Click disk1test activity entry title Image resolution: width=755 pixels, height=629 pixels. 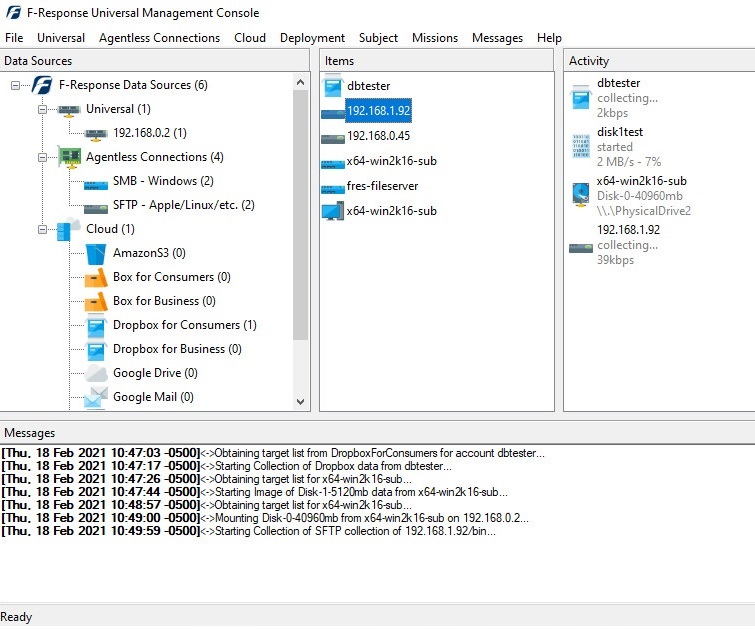(x=620, y=132)
